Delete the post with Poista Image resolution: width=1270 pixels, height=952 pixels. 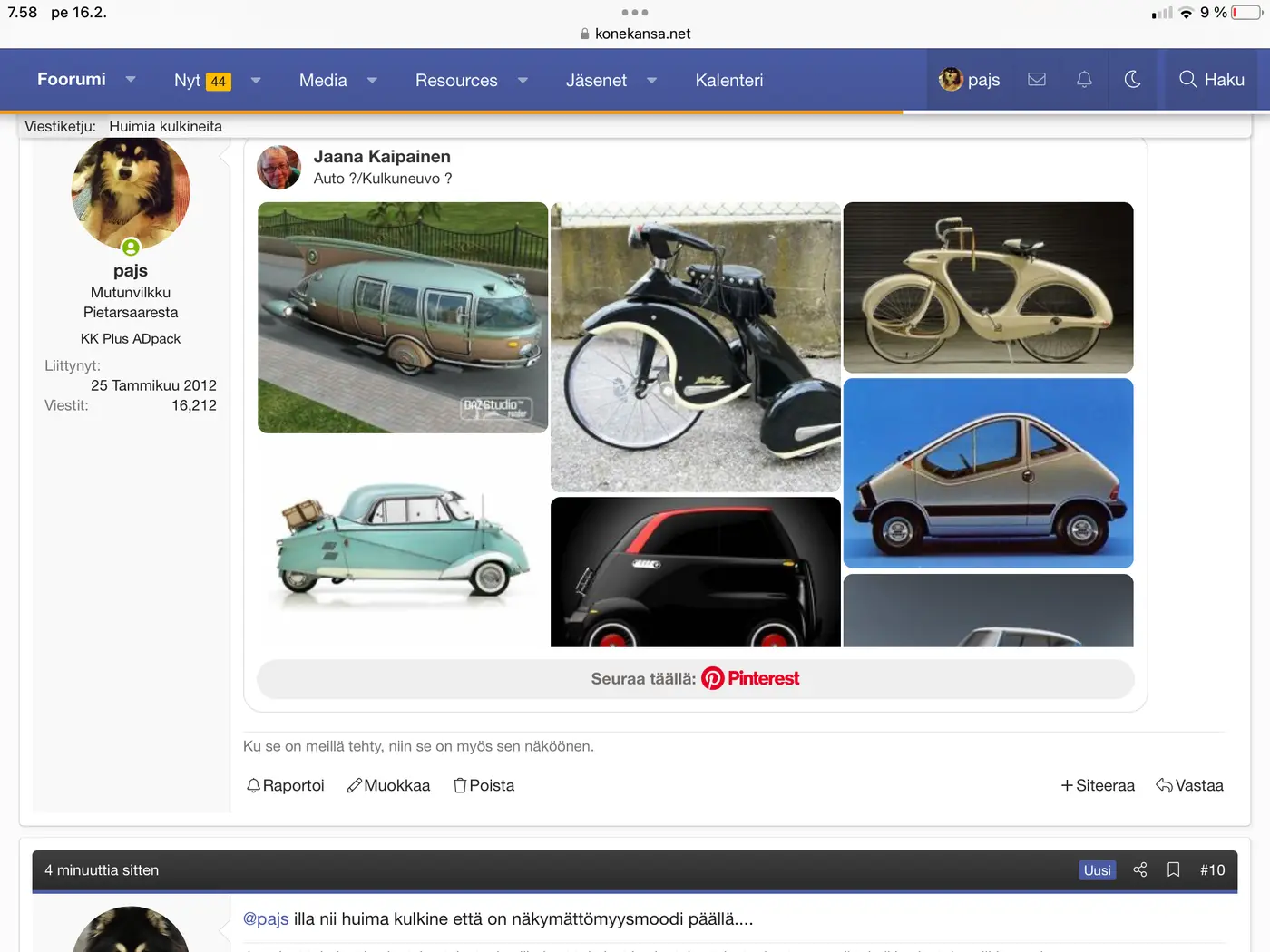click(x=484, y=785)
